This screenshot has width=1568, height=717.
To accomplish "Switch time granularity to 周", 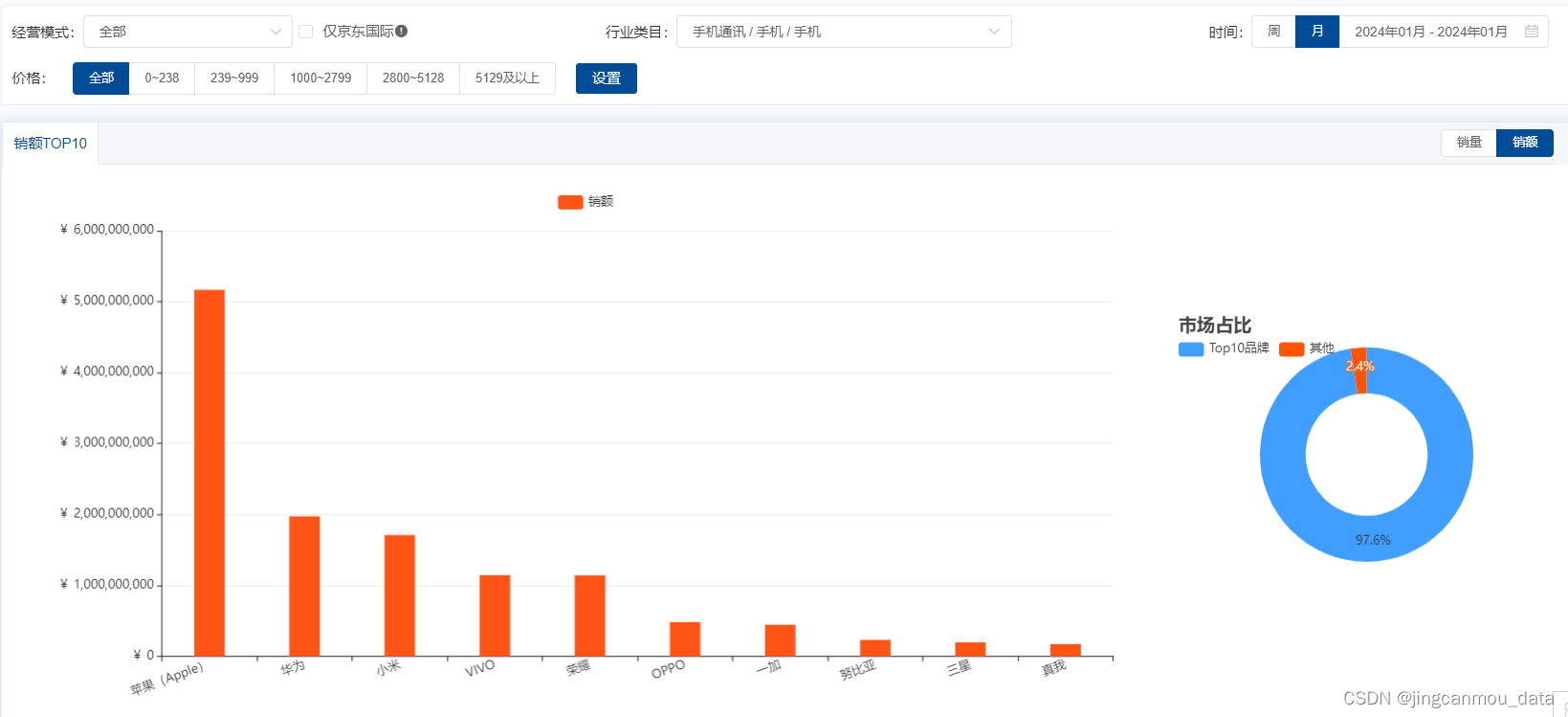I will [1273, 32].
